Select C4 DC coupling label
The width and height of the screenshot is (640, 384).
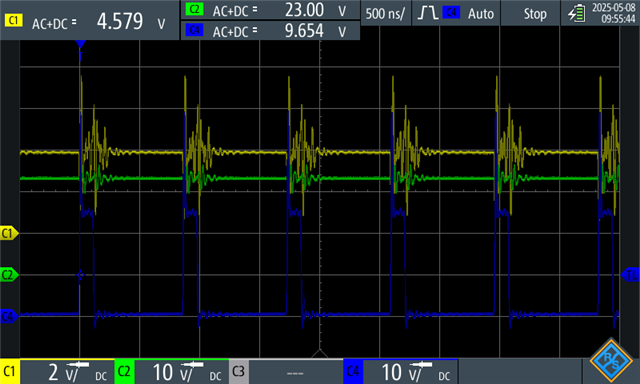(444, 376)
